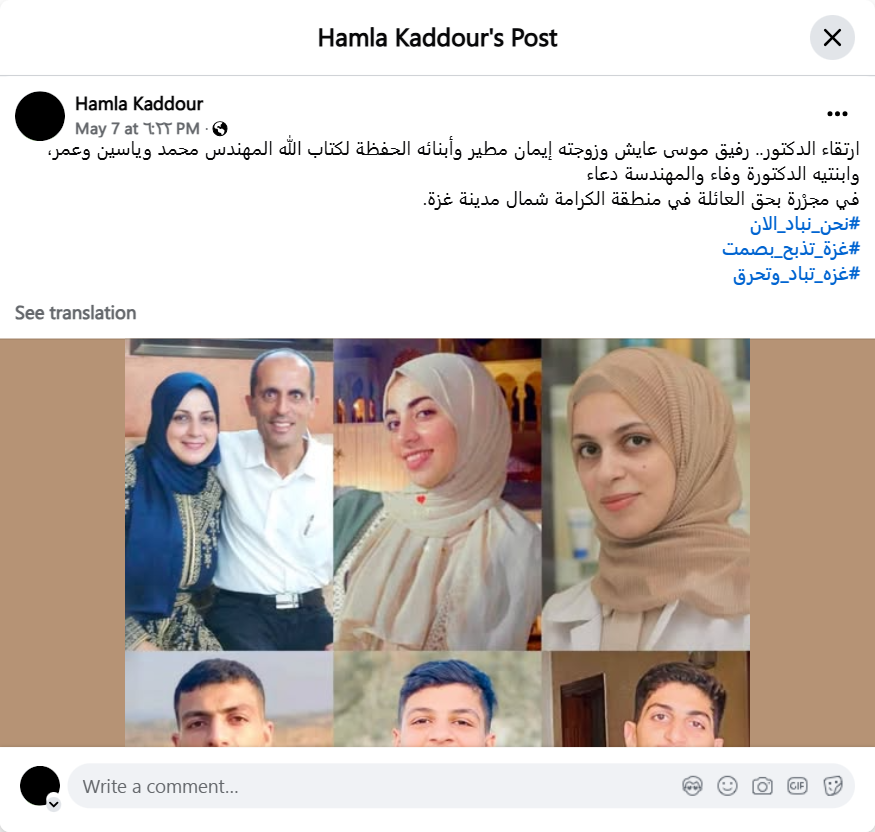Click See translation under the post
The image size is (875, 832).
click(75, 313)
